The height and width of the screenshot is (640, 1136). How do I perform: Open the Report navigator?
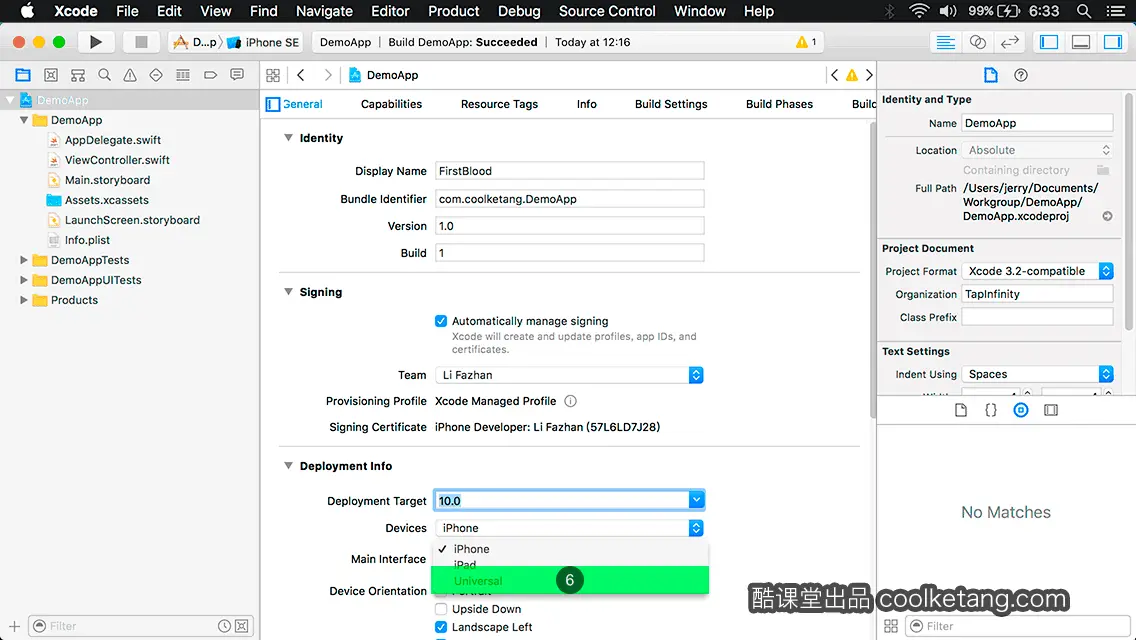click(x=237, y=75)
